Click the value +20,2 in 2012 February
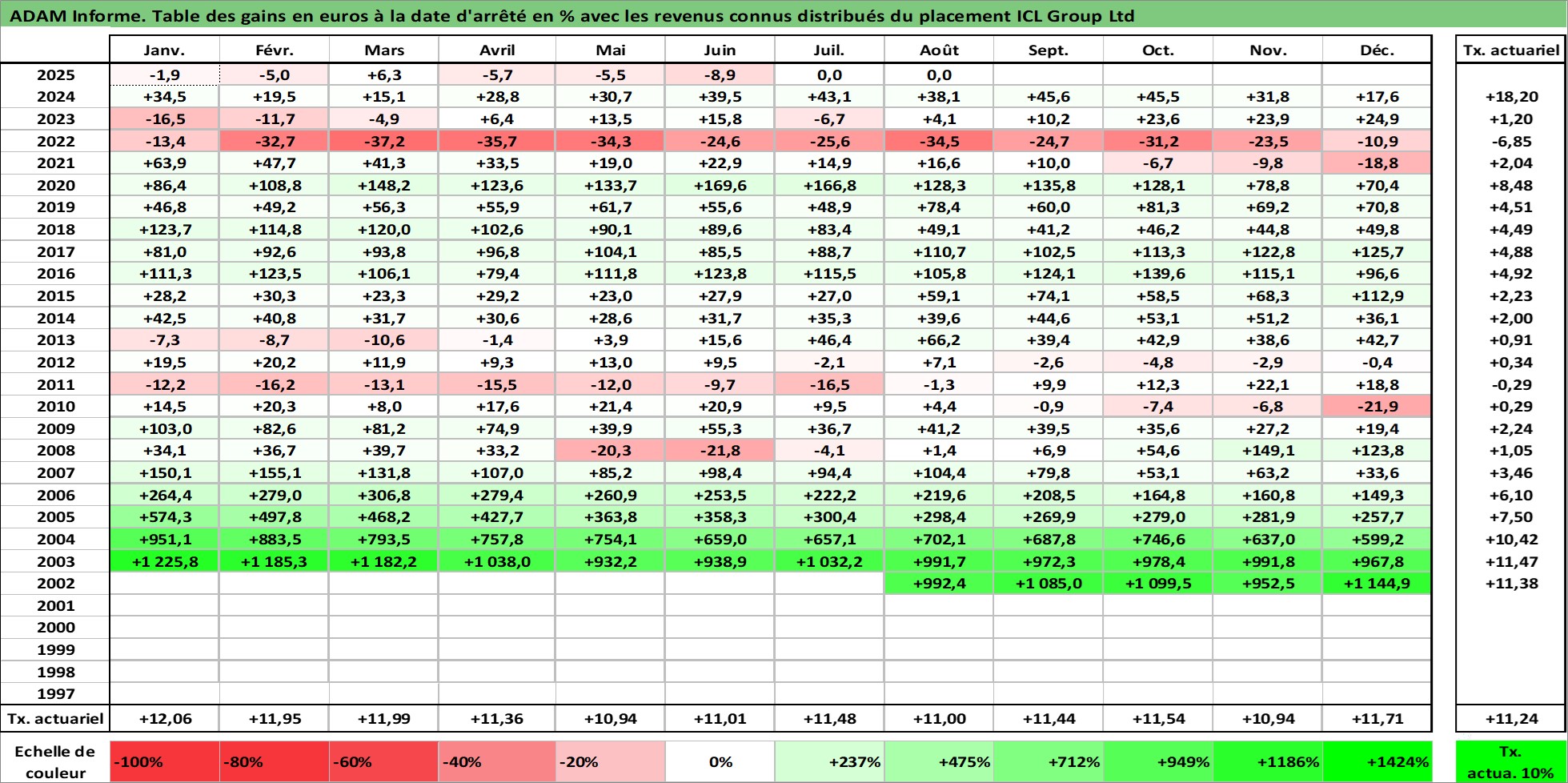This screenshot has width=1568, height=783. (x=274, y=362)
